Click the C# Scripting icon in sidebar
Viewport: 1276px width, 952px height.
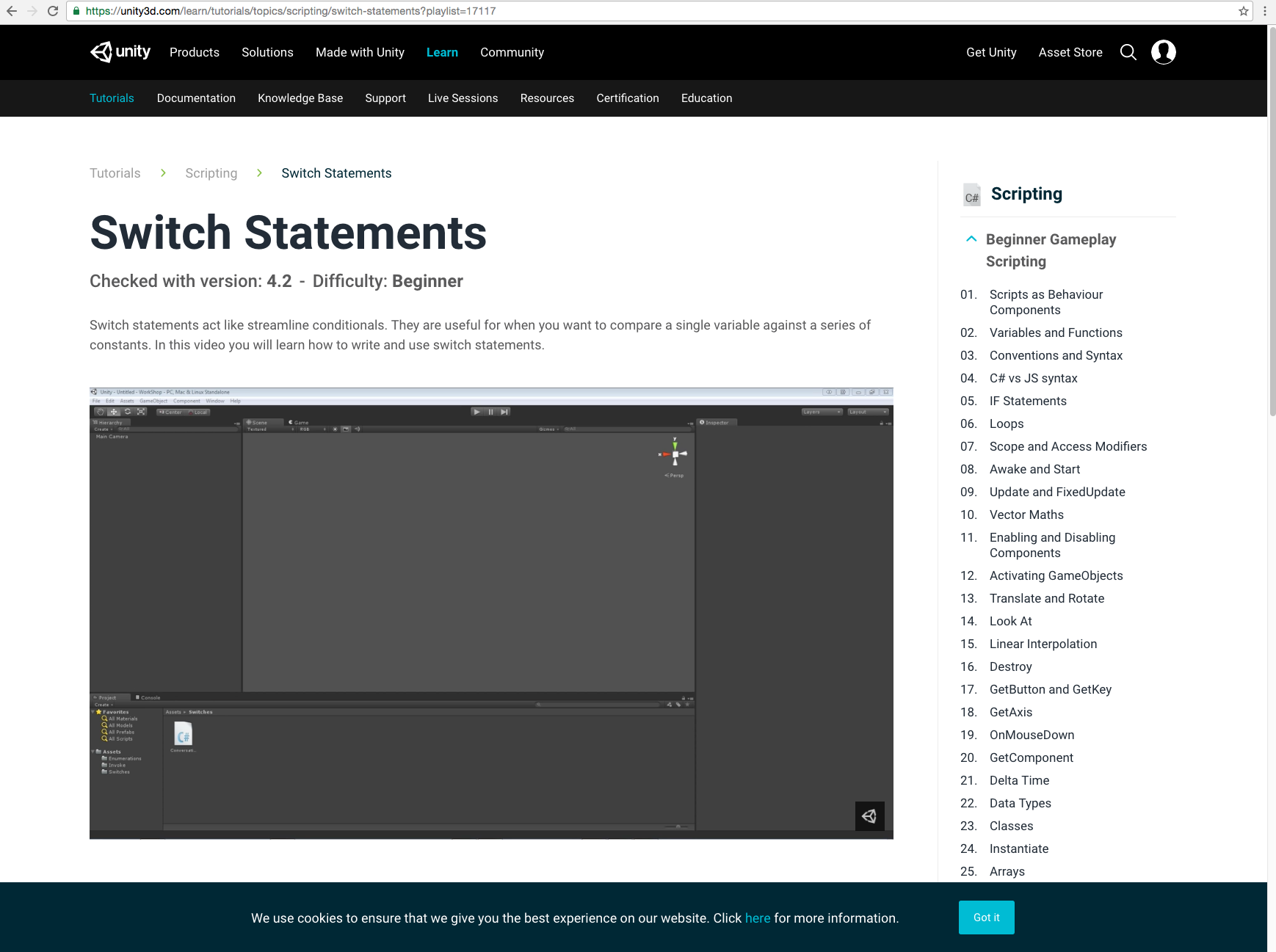(972, 195)
